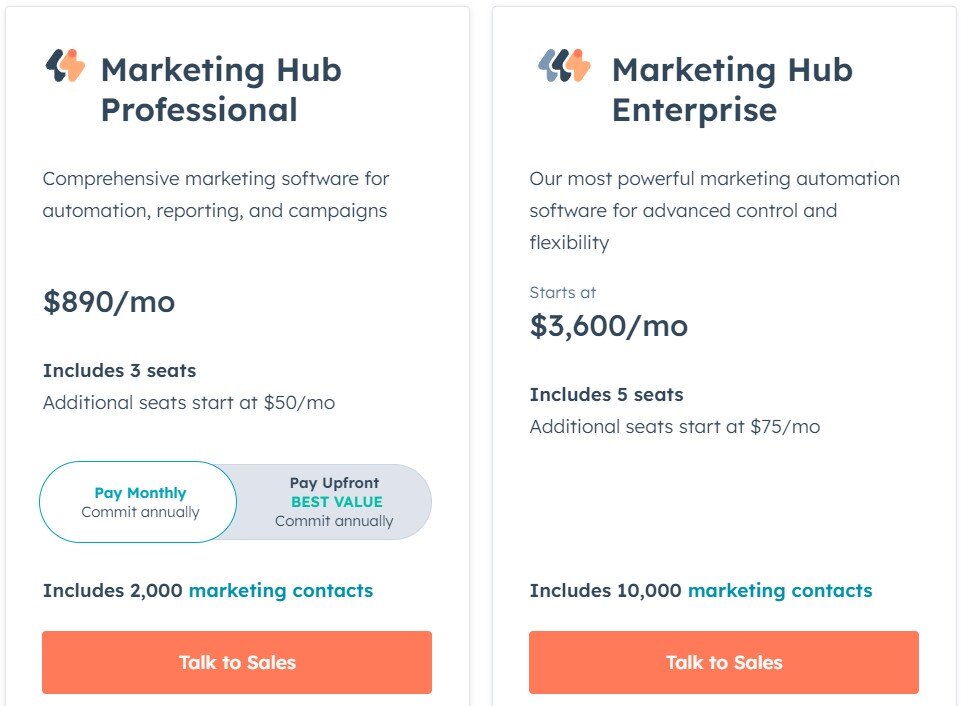The width and height of the screenshot is (961, 706).
Task: Click the Marketing Hub Professional heading
Action: [x=220, y=90]
